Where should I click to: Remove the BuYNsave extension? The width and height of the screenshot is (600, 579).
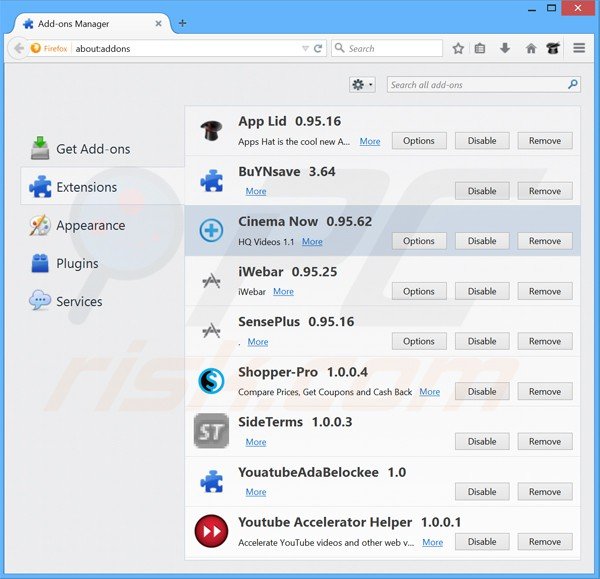pyautogui.click(x=545, y=191)
